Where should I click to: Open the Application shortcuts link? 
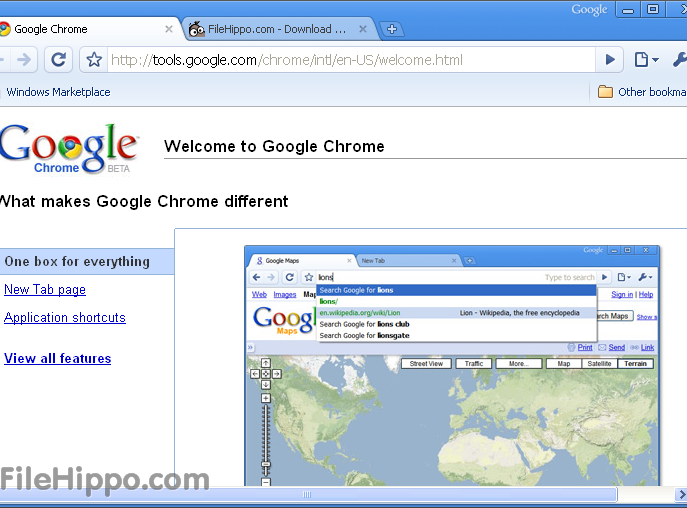(x=65, y=318)
